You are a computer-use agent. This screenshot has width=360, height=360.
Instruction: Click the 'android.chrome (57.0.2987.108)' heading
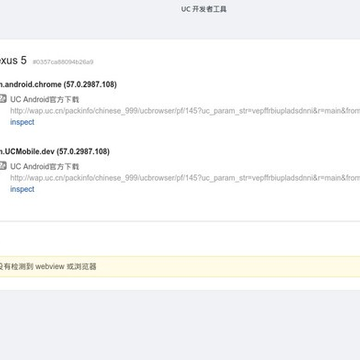tap(58, 85)
